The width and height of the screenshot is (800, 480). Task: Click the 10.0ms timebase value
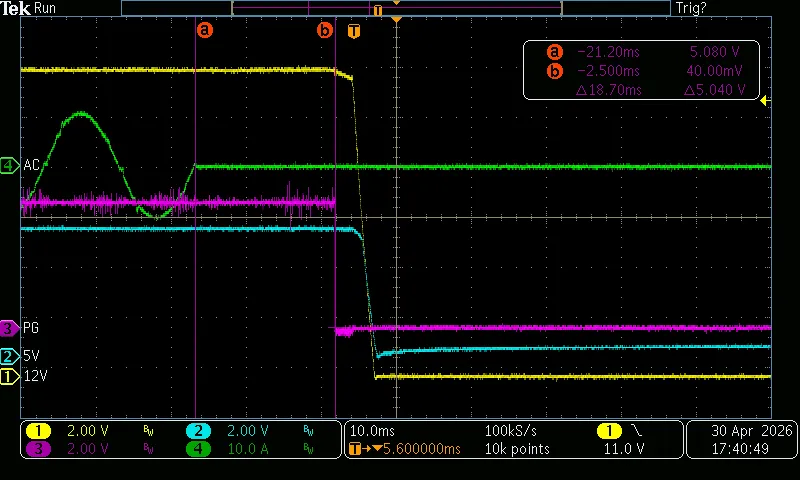coord(372,431)
